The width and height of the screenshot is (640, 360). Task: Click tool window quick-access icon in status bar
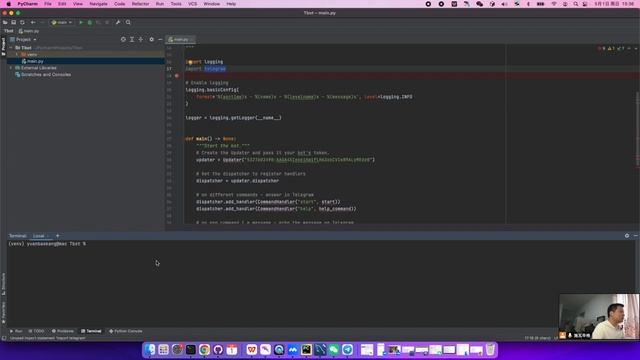pos(4,338)
